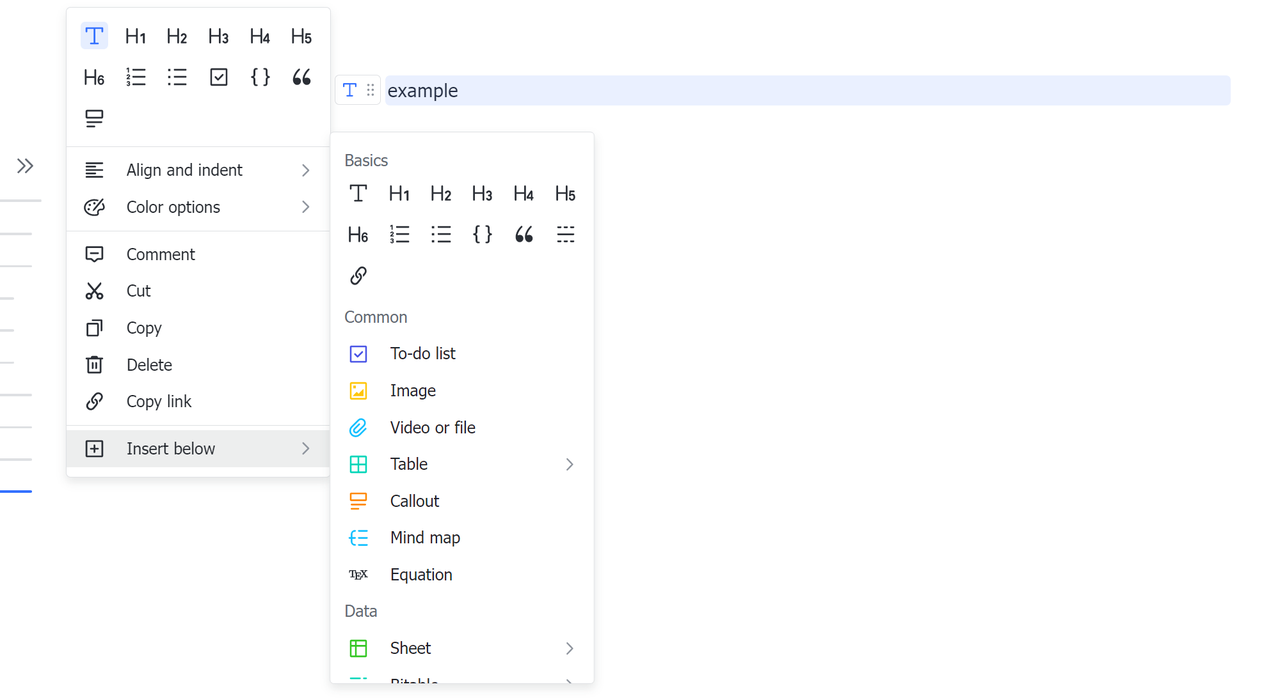Insert a divider from the Basics section
Image resolution: width=1280 pixels, height=698 pixels.
point(565,235)
